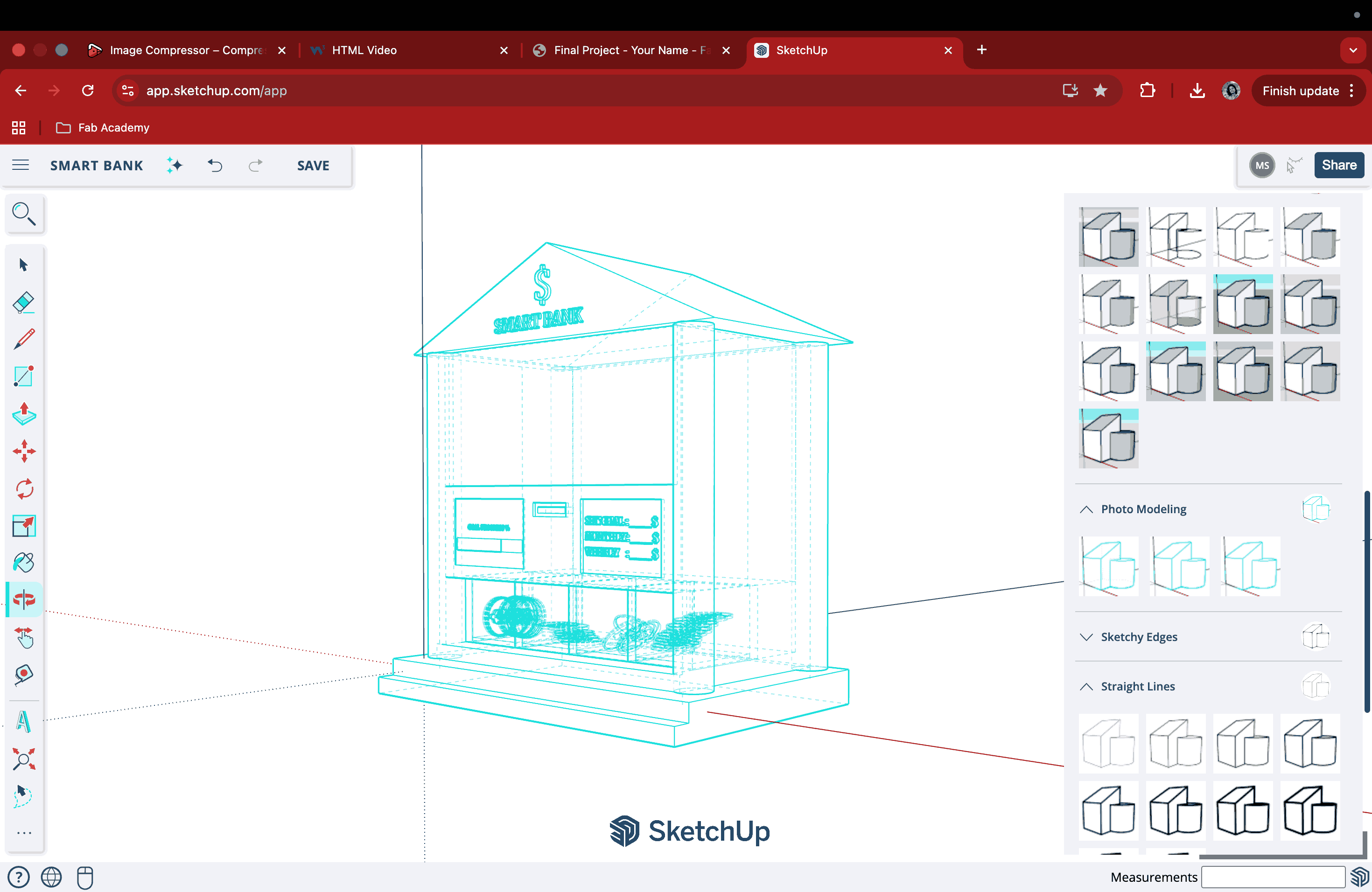Image resolution: width=1372 pixels, height=892 pixels.
Task: Select the Paint Bucket tool
Action: pyautogui.click(x=24, y=562)
